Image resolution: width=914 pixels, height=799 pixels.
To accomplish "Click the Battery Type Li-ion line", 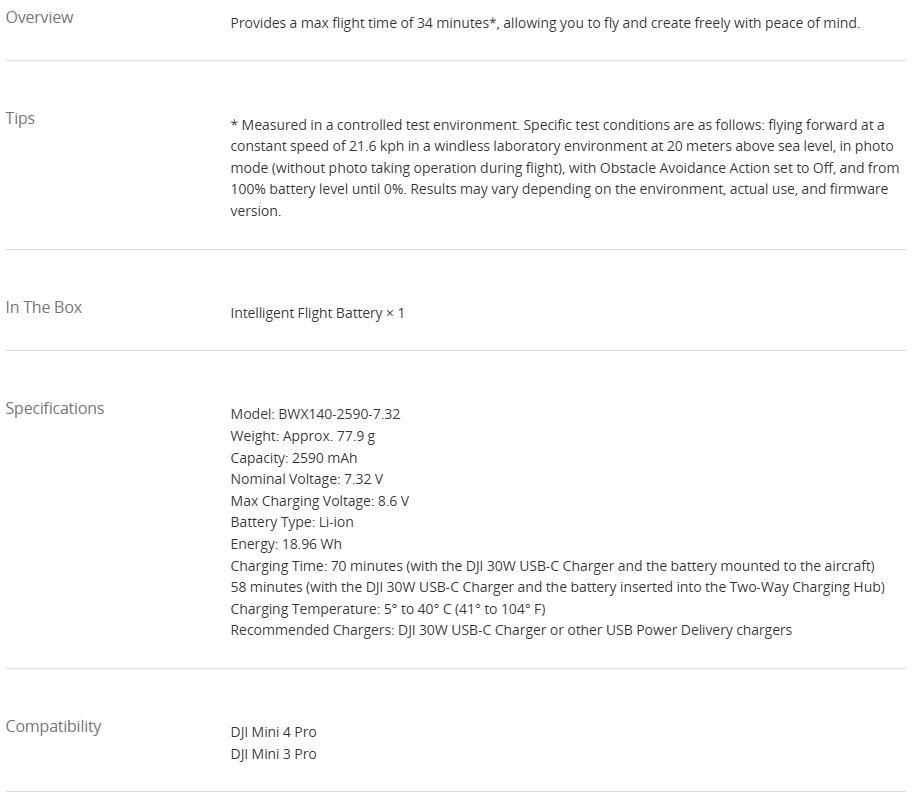I will pos(291,522).
